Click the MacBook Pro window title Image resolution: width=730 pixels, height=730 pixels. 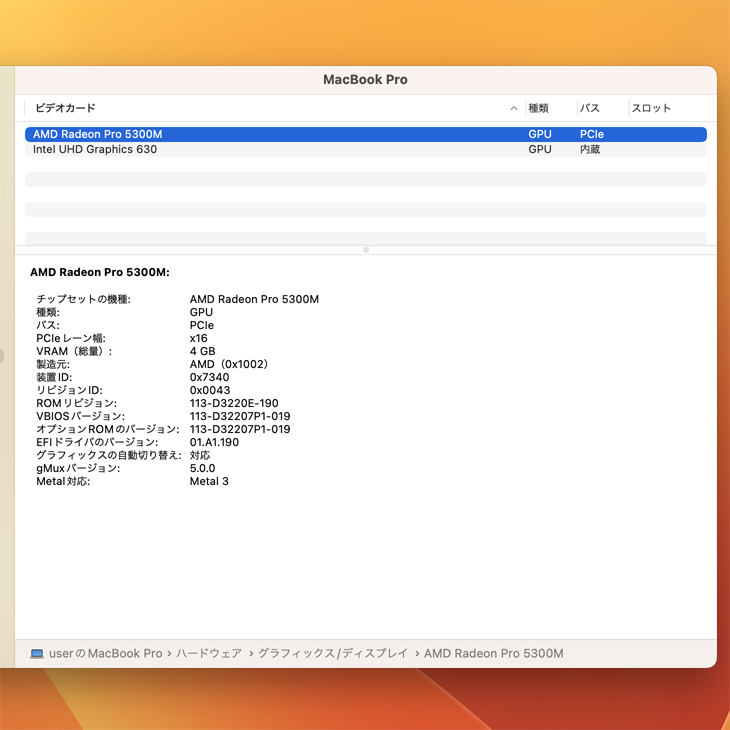click(x=365, y=80)
